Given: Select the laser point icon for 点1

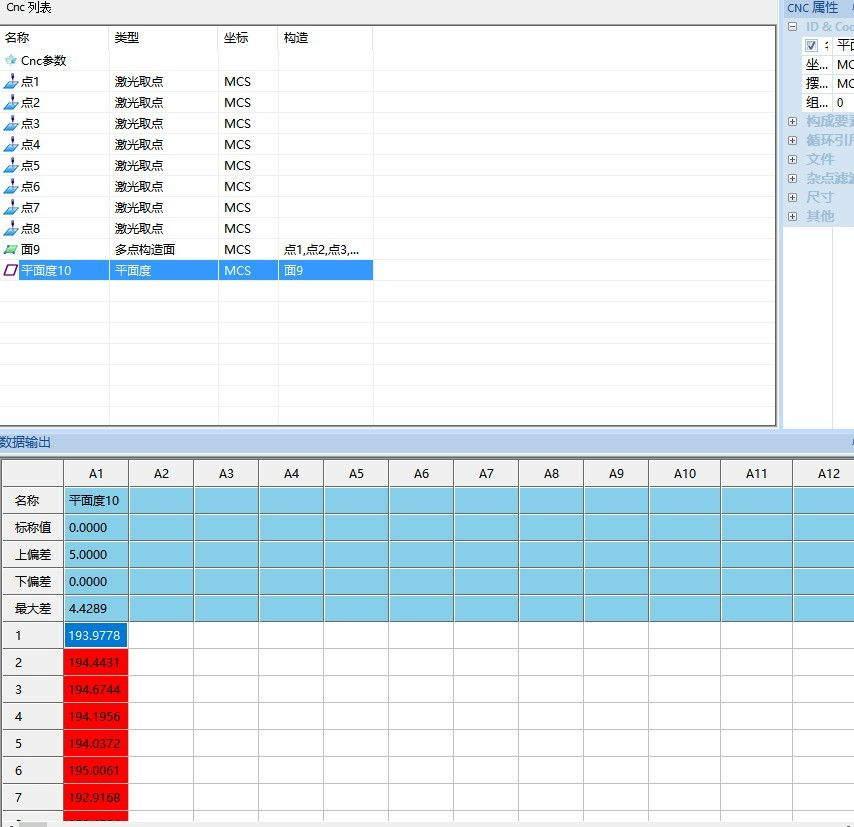Looking at the screenshot, I should click(11, 81).
